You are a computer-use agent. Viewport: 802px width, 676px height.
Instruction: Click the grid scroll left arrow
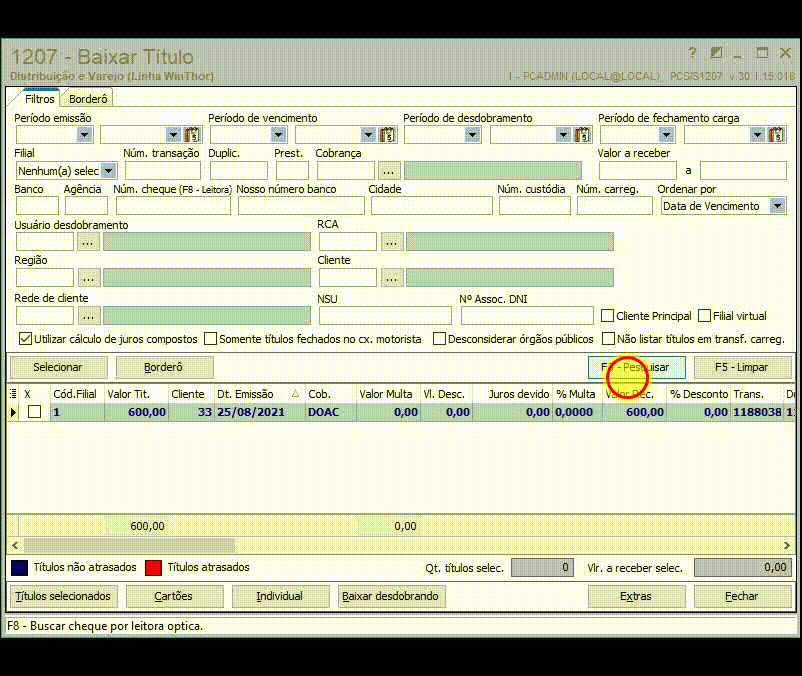(15, 546)
